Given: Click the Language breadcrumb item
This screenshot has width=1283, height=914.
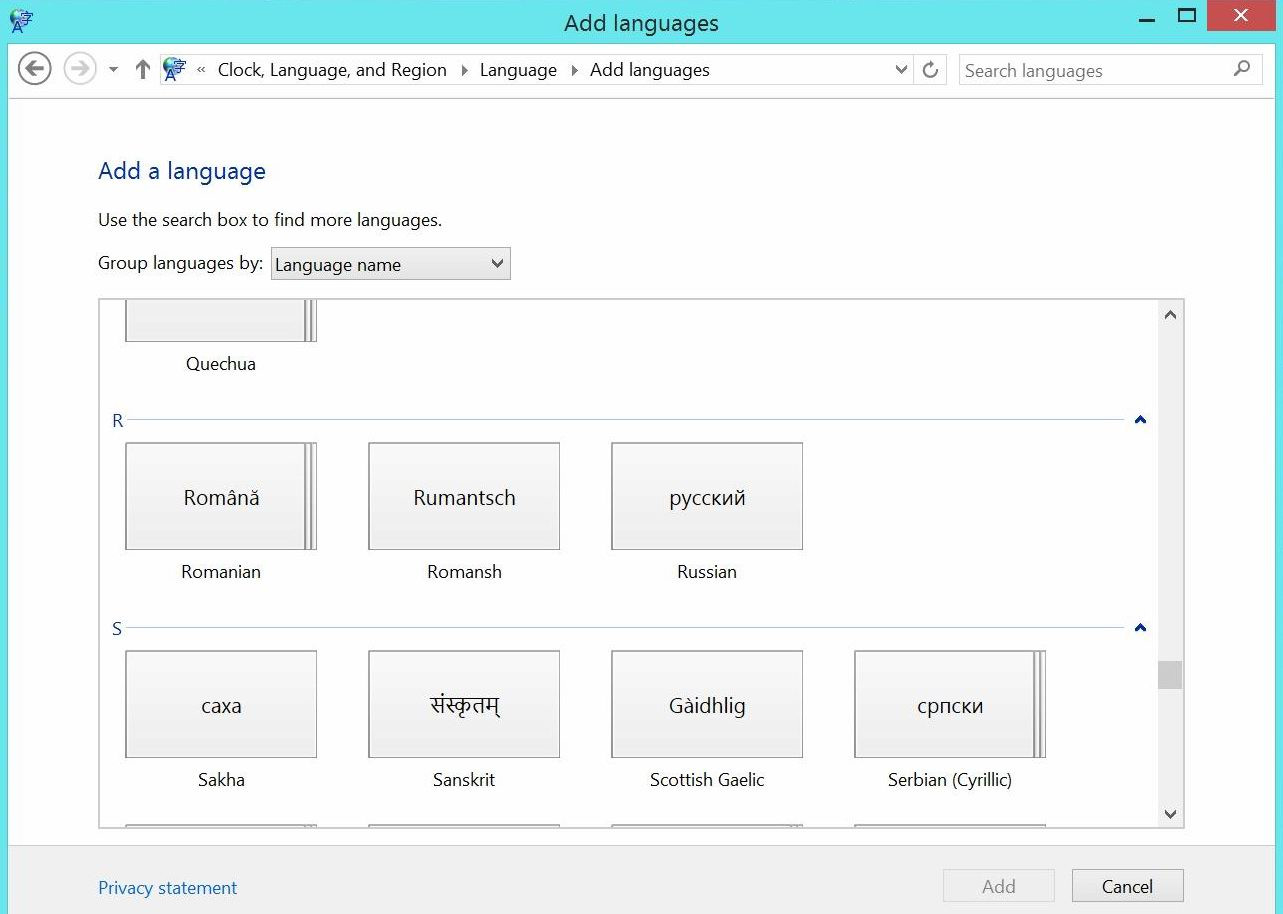Looking at the screenshot, I should 518,70.
